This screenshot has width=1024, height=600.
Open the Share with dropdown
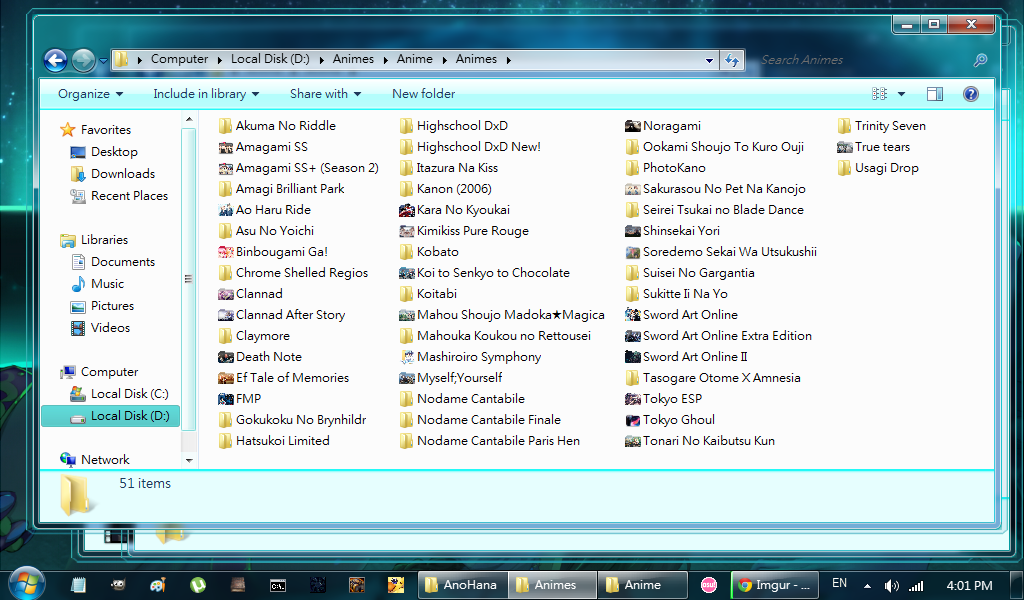(325, 94)
